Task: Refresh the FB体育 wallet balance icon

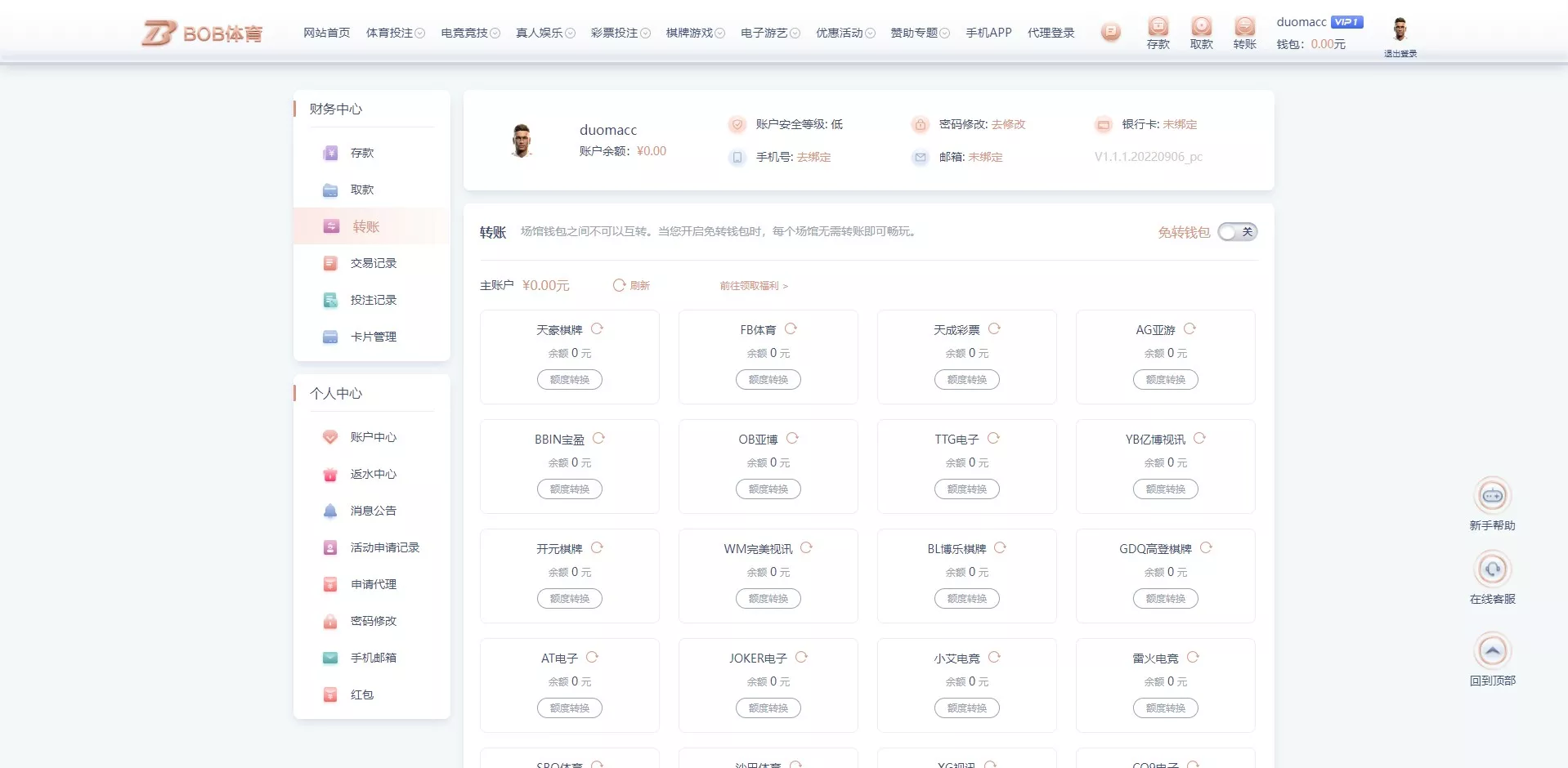Action: [790, 328]
